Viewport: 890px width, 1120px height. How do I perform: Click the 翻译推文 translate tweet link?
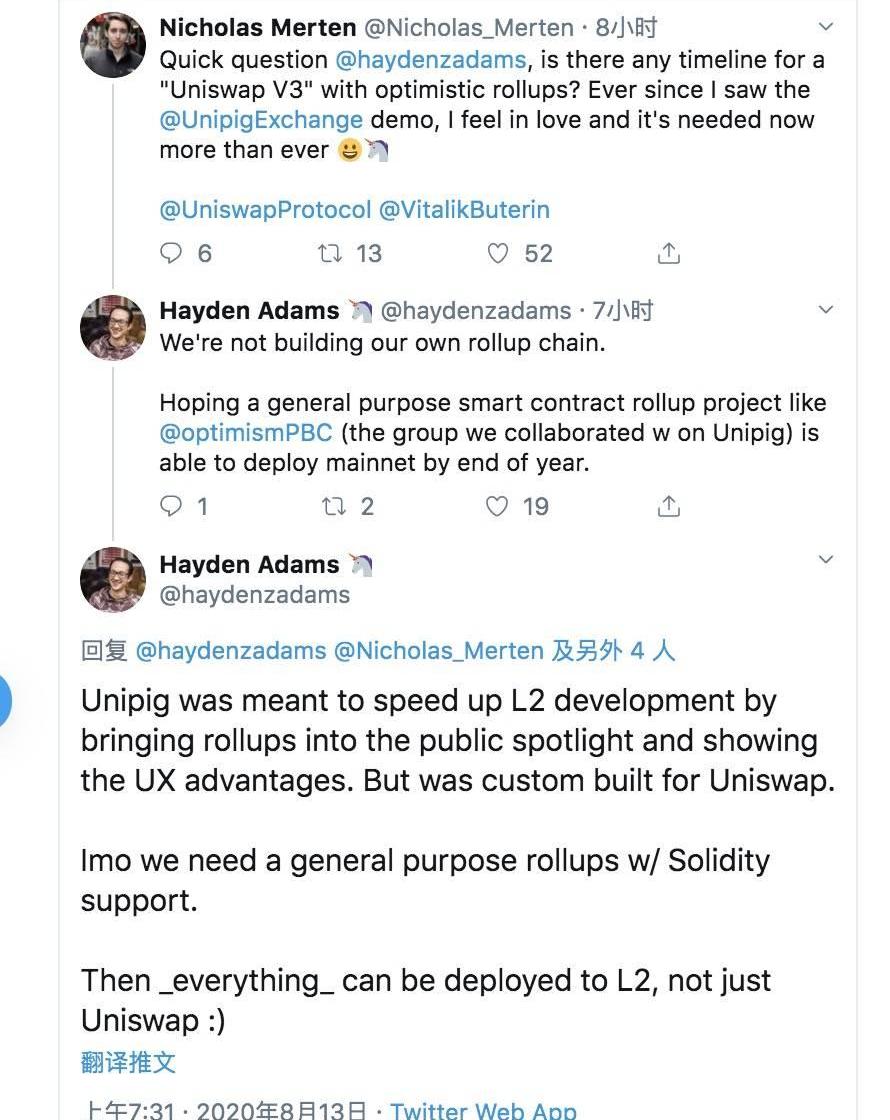click(128, 1062)
